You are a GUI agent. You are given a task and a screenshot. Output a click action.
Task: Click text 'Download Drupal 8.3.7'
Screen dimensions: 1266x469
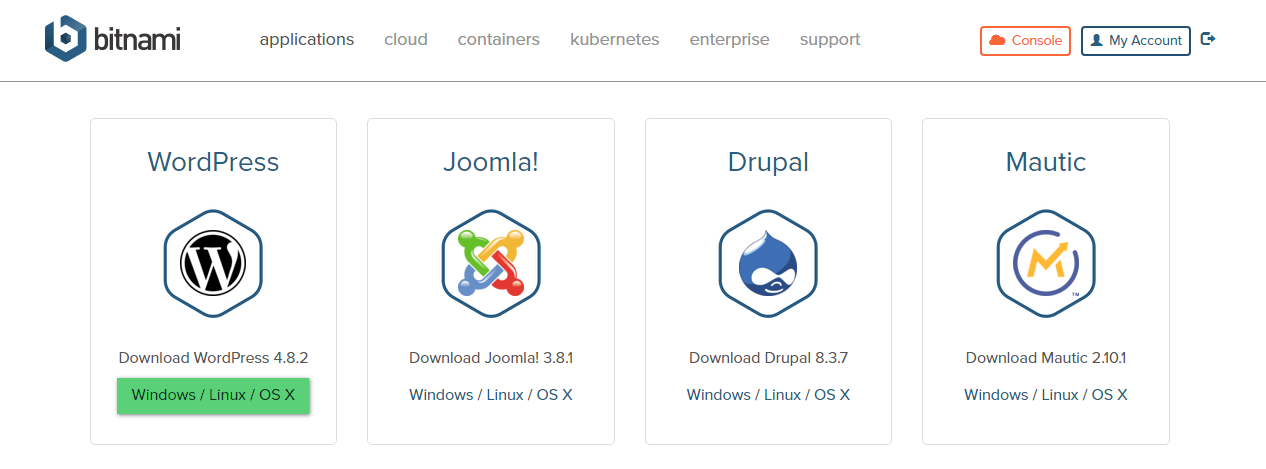pos(768,358)
